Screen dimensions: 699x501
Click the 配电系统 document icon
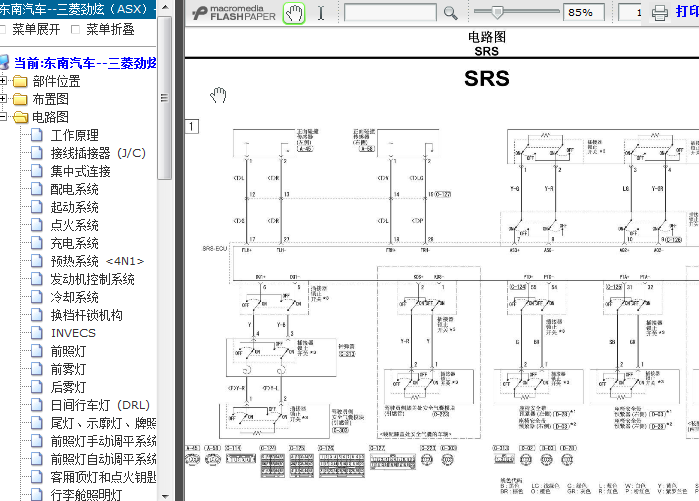click(37, 189)
